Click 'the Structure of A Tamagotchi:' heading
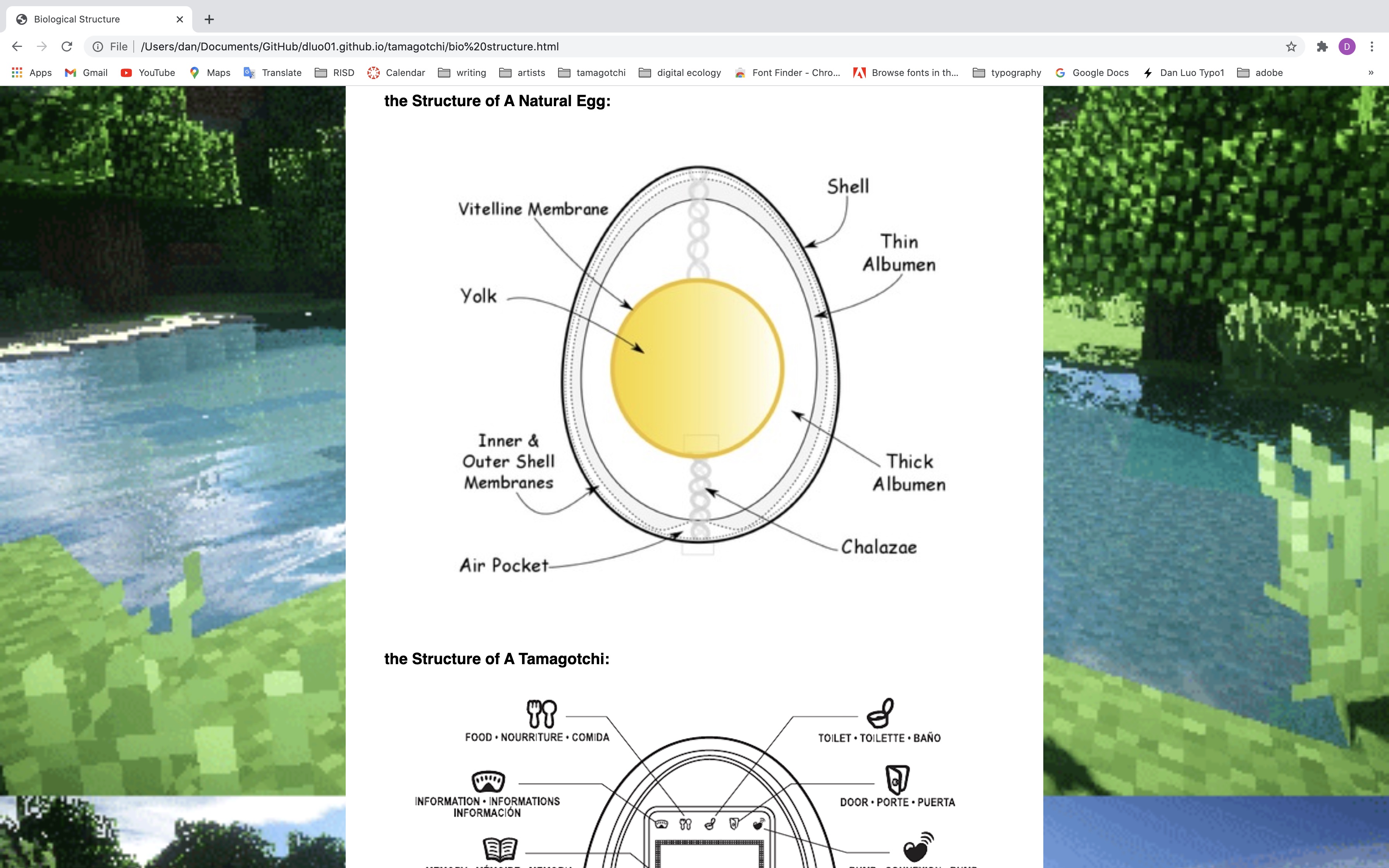The image size is (1389, 868). click(496, 659)
